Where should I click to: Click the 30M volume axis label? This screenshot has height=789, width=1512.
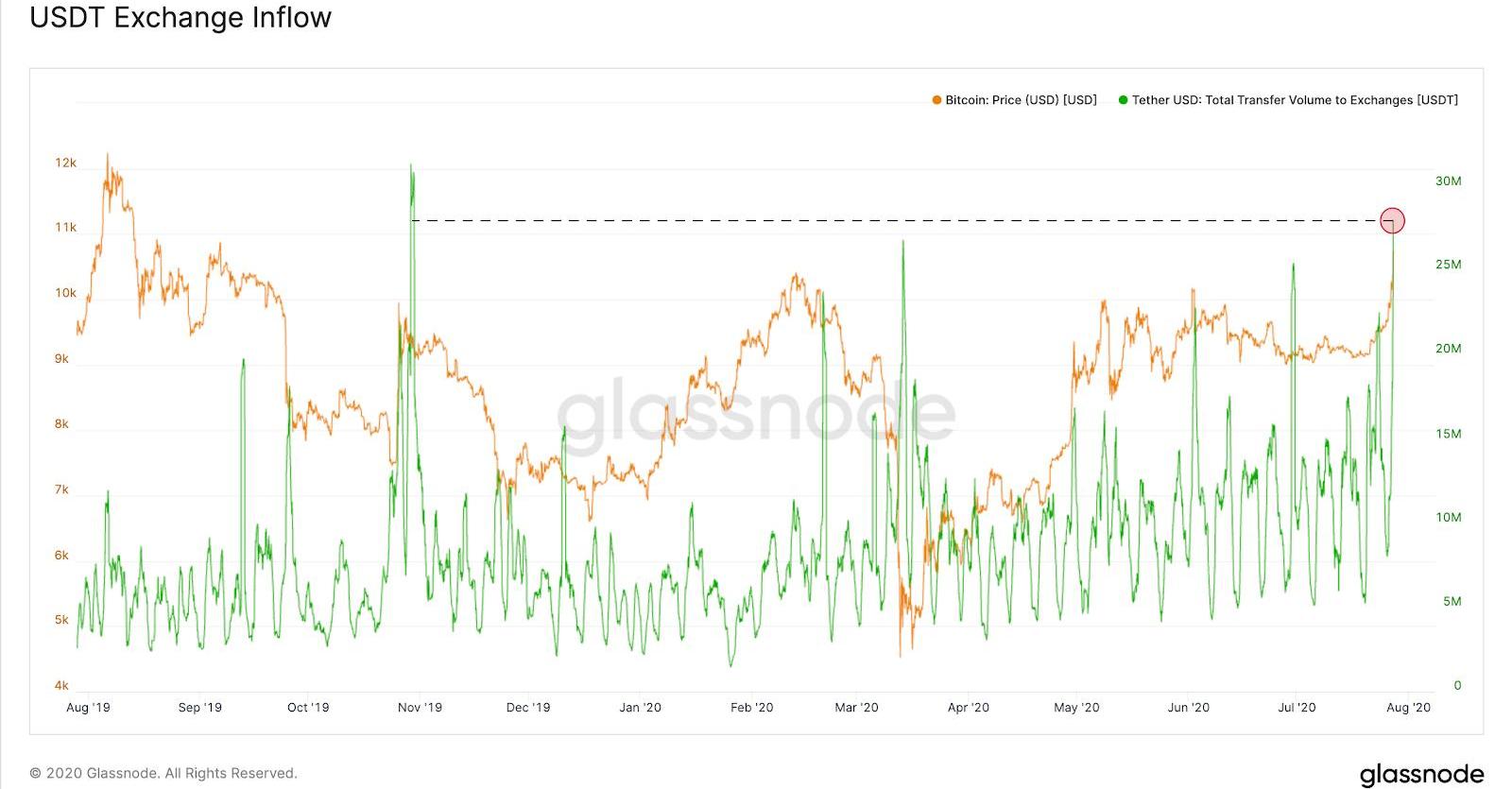1448,180
